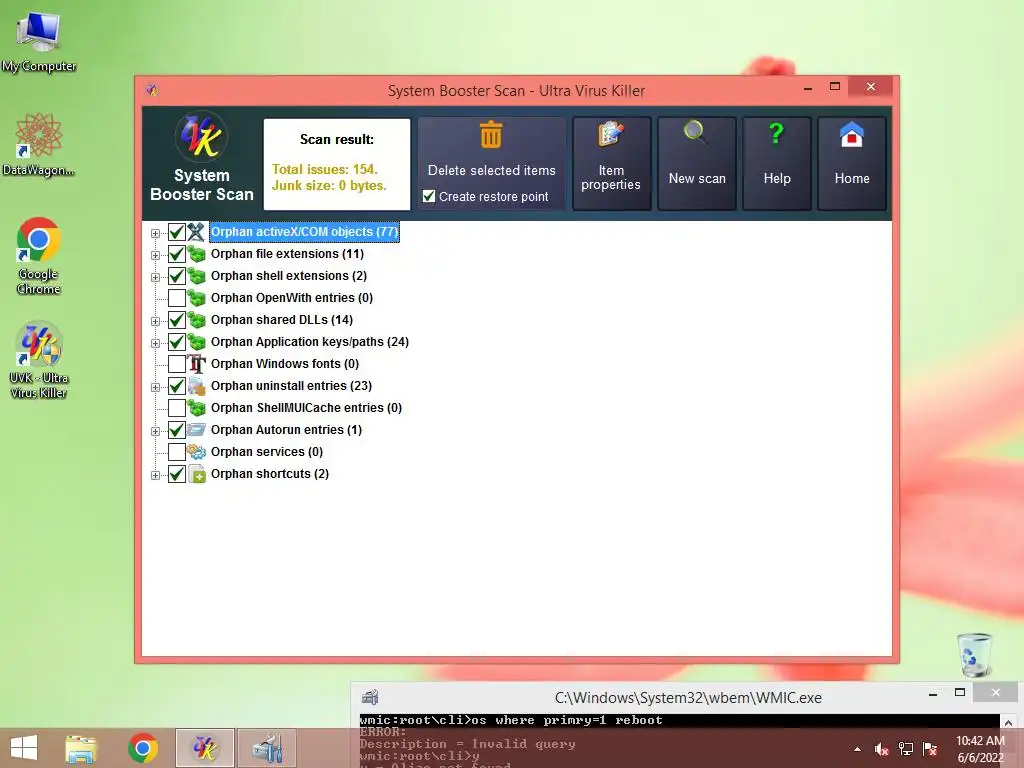Select the UVK - Ultra Virus Killer desktop shortcut

(x=39, y=360)
